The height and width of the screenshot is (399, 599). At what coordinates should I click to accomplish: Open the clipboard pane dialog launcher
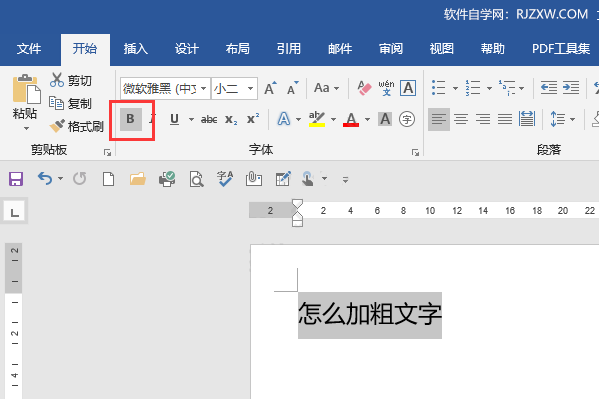coord(107,152)
